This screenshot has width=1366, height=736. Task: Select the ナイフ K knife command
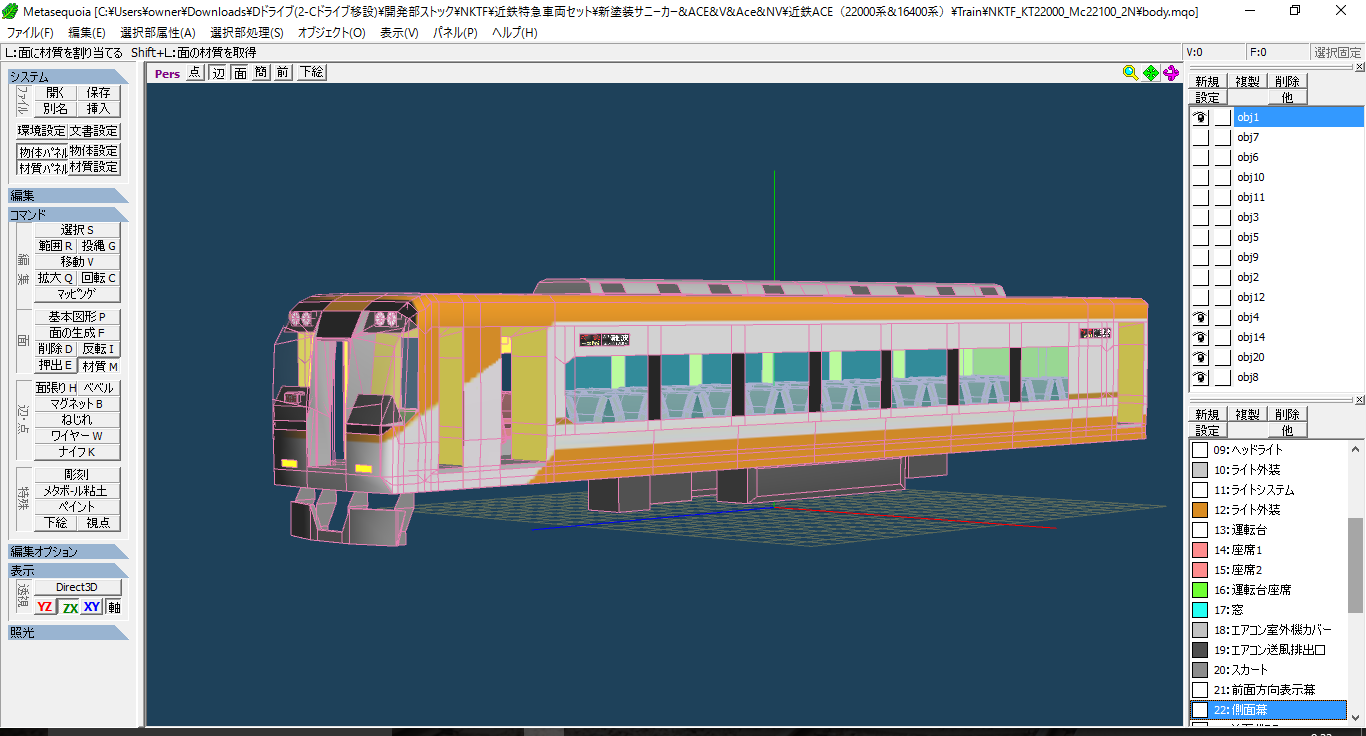77,452
